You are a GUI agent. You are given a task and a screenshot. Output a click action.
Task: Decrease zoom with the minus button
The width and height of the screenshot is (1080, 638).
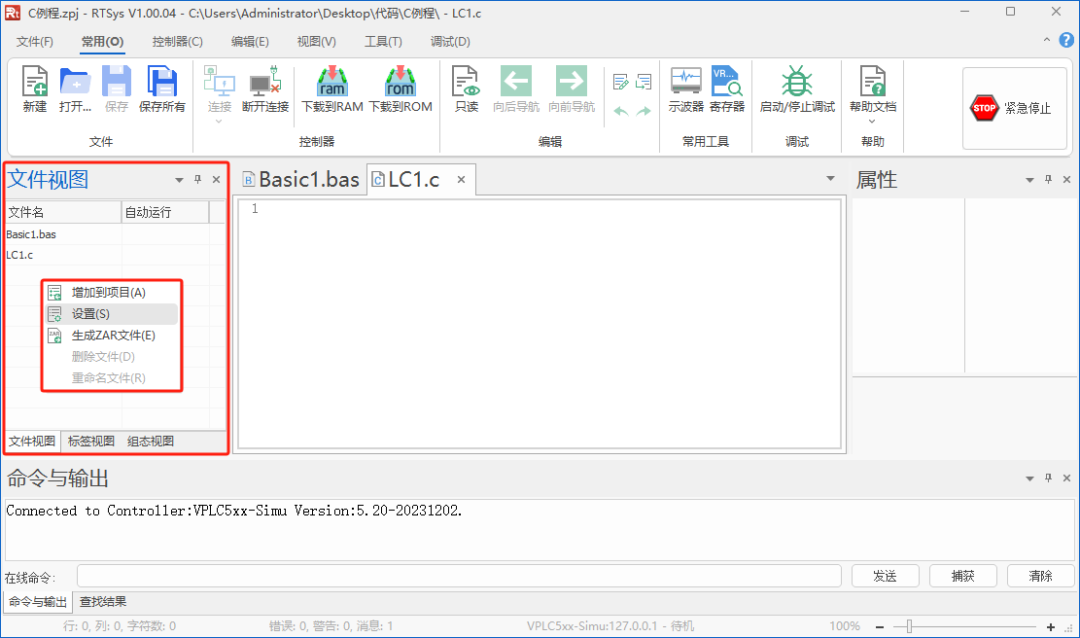[x=880, y=626]
